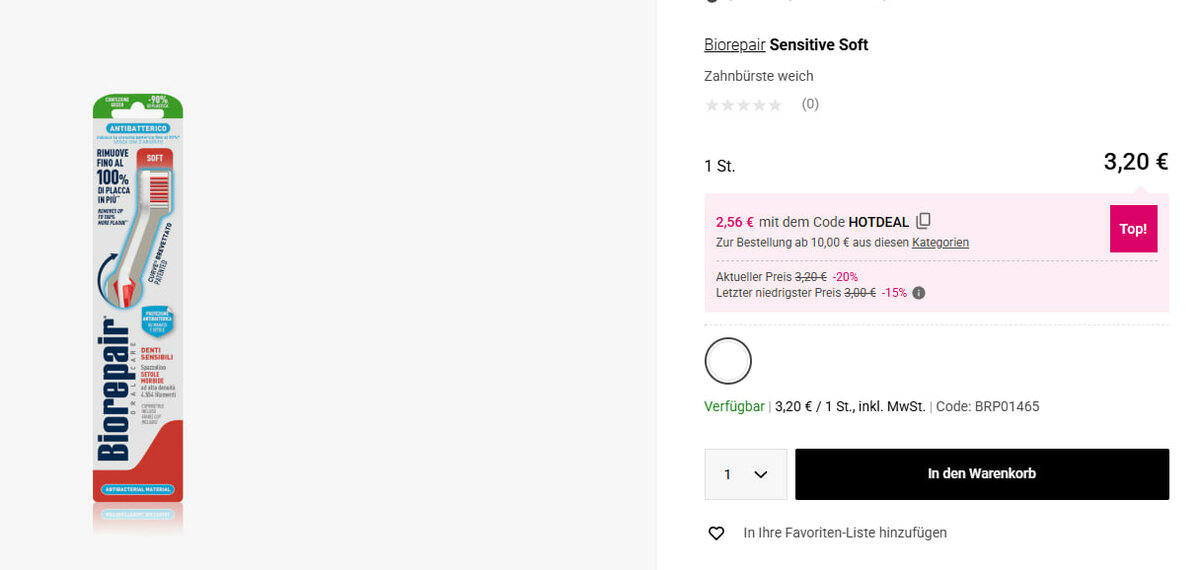
Task: Click the heart favorites icon
Action: tap(716, 533)
